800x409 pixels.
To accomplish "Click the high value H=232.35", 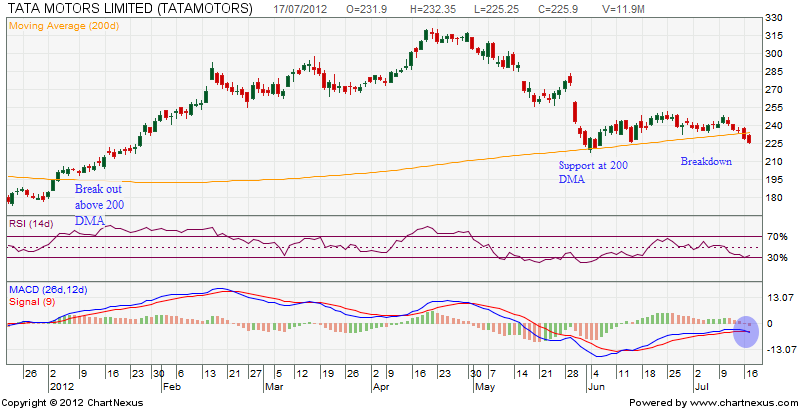I will point(434,9).
